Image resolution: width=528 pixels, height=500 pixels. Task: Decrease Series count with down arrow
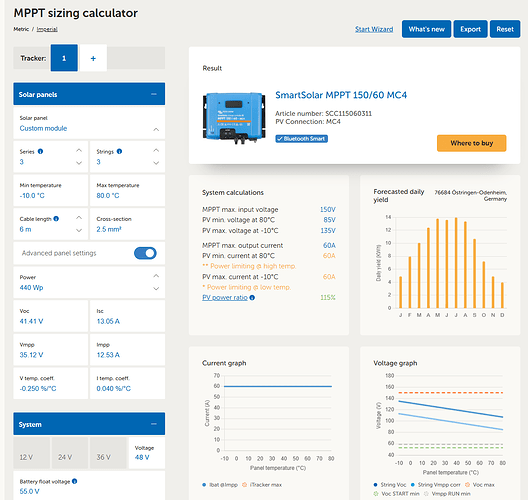(x=79, y=163)
